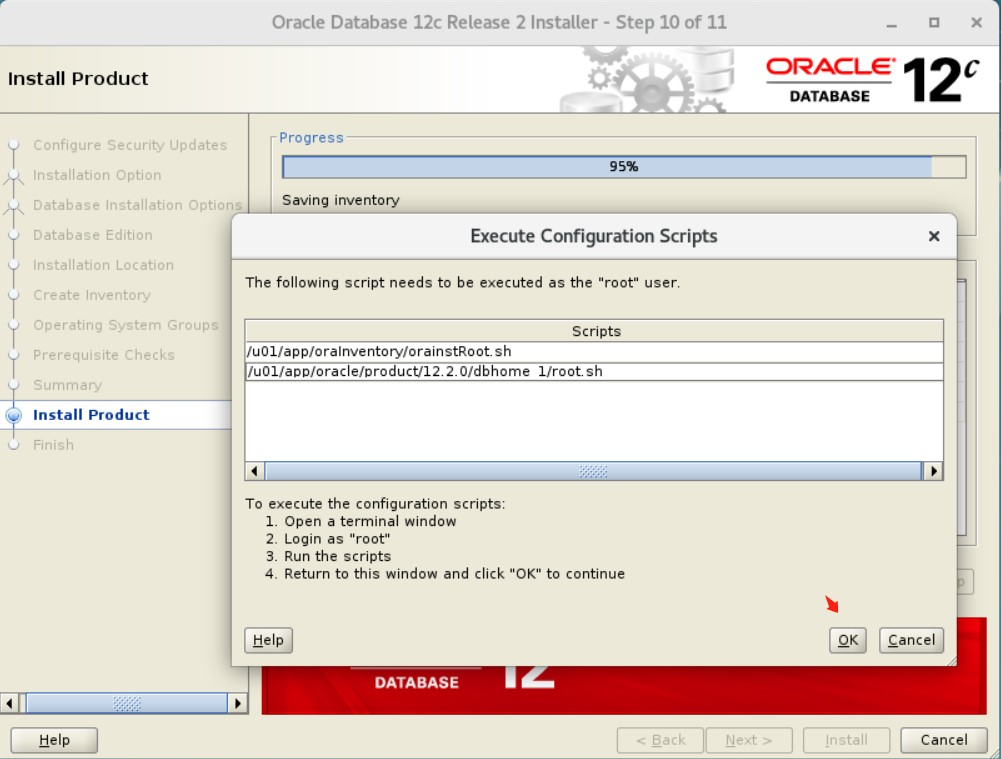Select Finish step in sidebar
The width and height of the screenshot is (1001, 759).
[53, 445]
